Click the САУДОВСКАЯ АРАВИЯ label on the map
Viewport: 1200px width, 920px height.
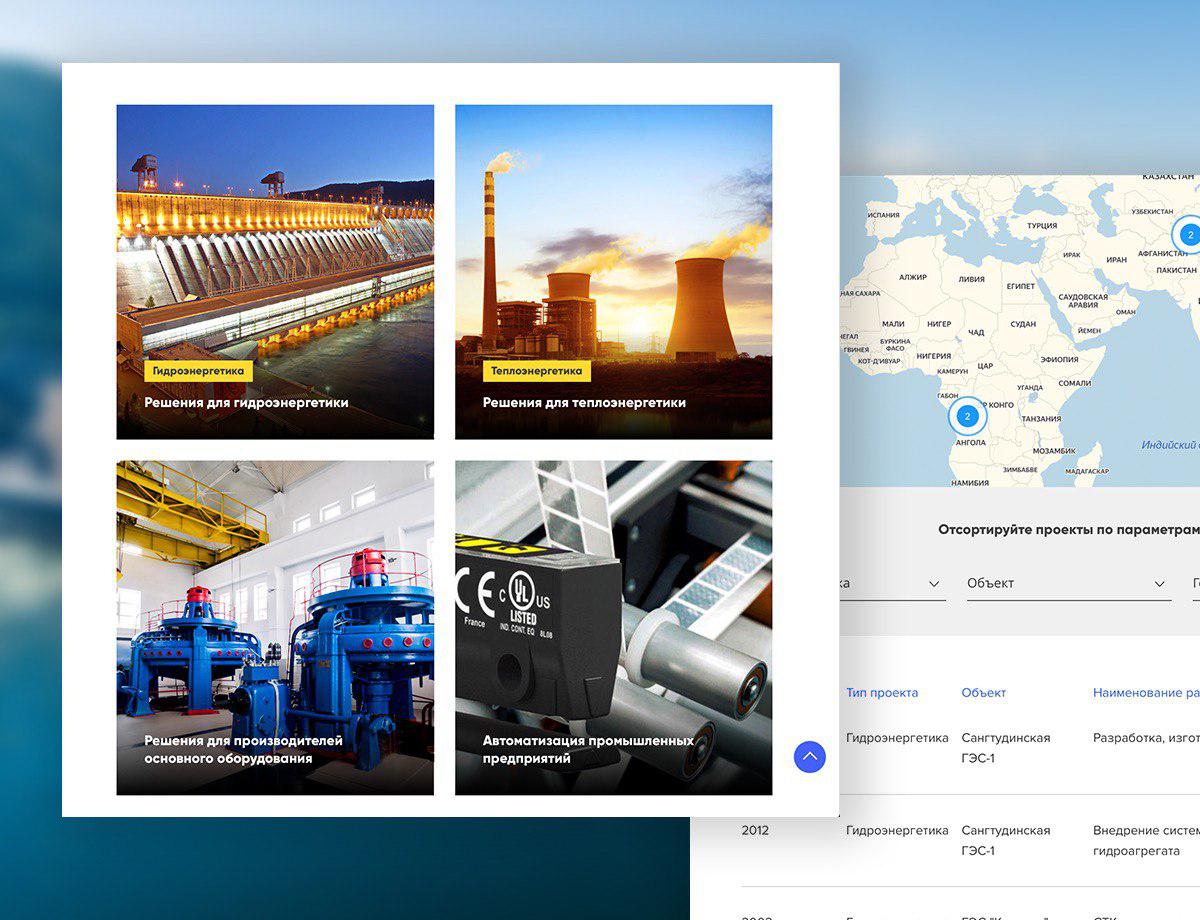pos(1083,301)
